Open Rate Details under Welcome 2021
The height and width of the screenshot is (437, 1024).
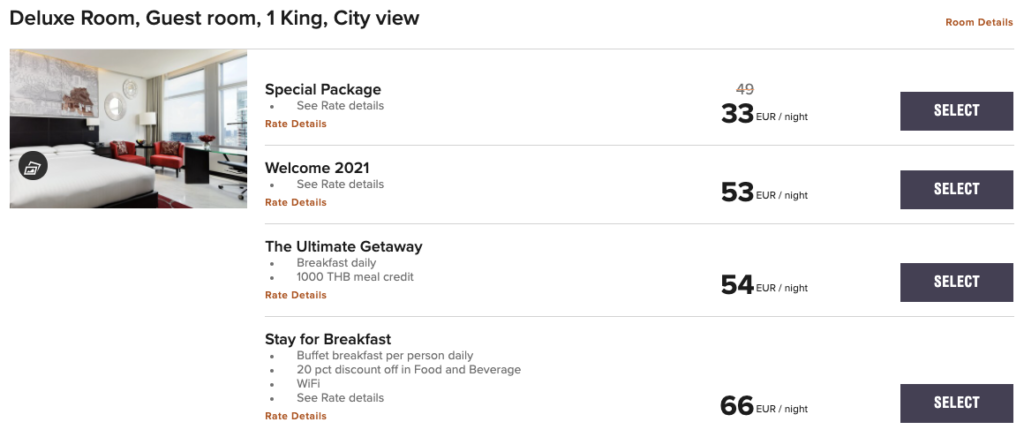click(295, 202)
